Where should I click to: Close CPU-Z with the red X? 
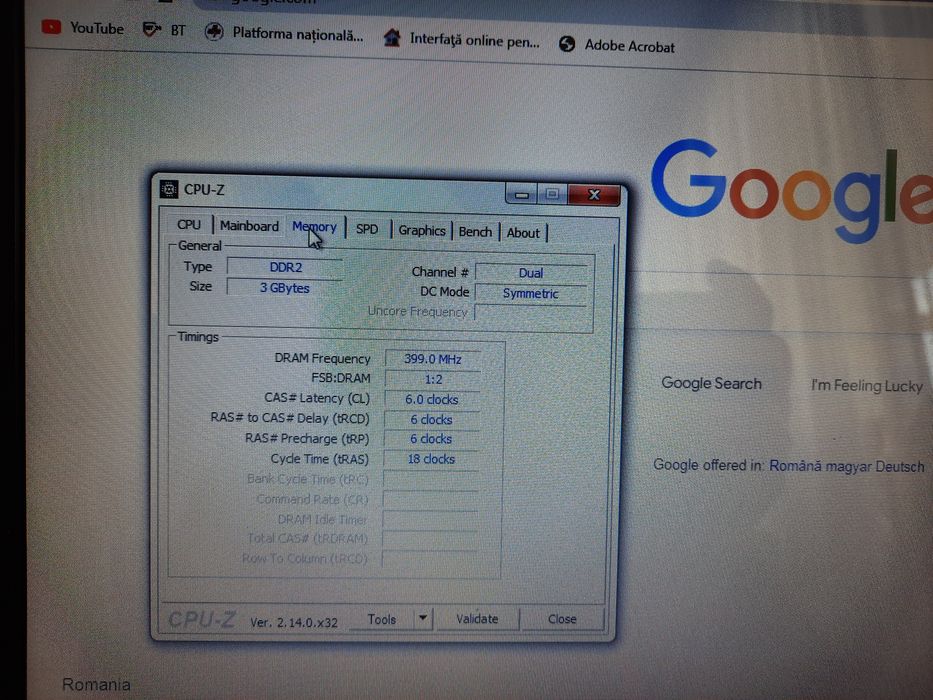point(594,195)
